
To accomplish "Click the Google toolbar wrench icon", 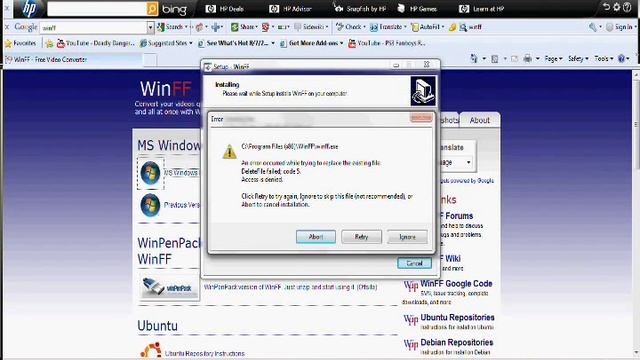I will point(593,27).
